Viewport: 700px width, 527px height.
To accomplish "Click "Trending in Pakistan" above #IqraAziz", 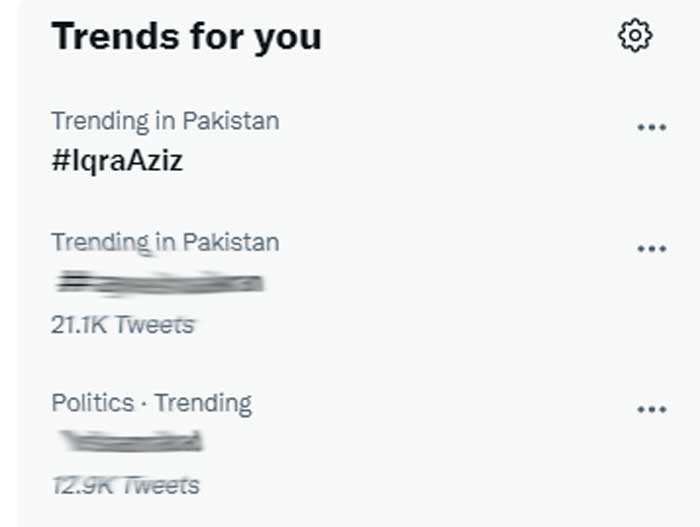I will click(x=165, y=122).
